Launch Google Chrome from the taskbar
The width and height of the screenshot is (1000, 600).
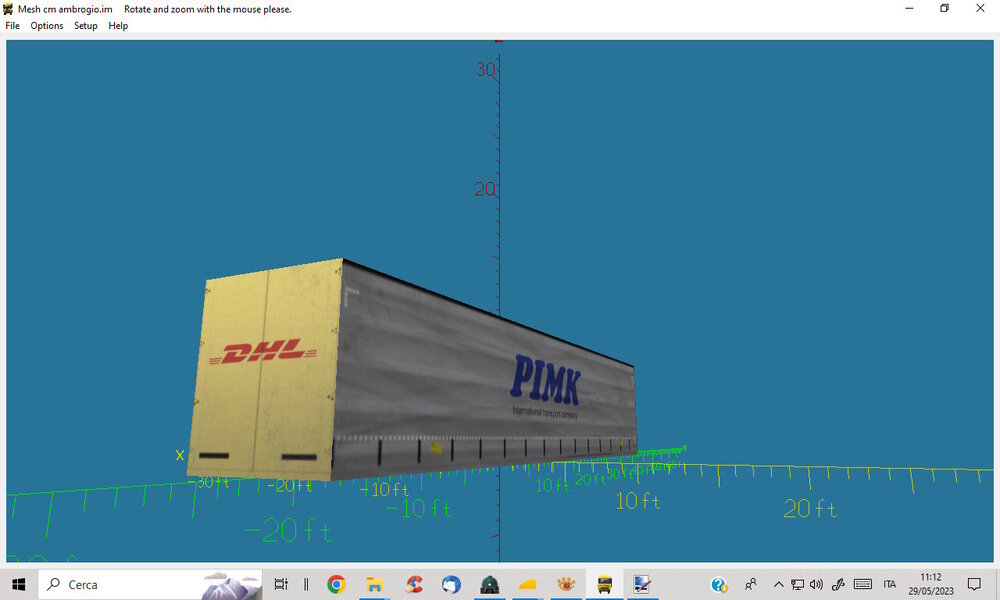click(337, 584)
